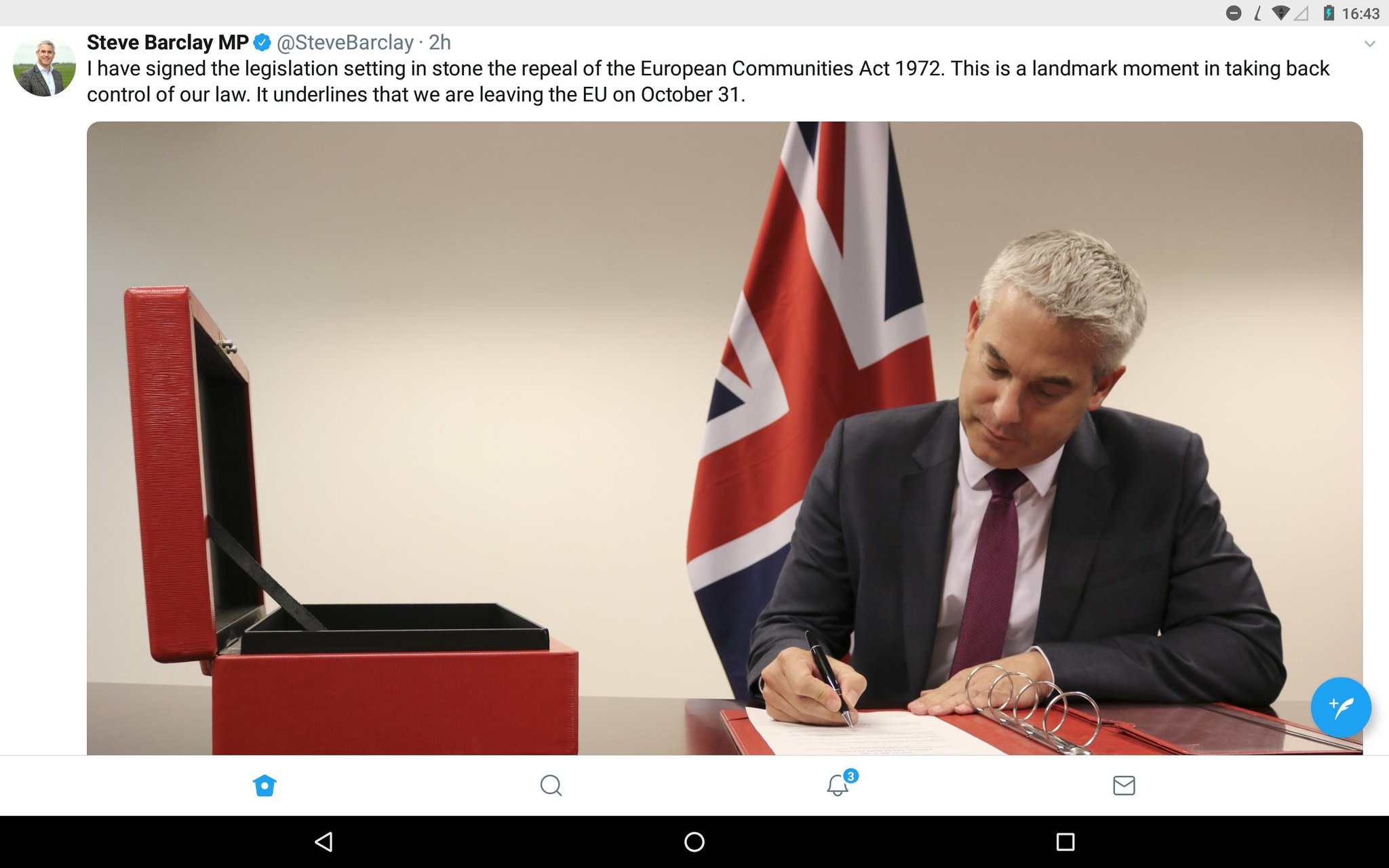This screenshot has width=1389, height=868.
Task: Open the Home timeline tab
Action: [x=265, y=785]
